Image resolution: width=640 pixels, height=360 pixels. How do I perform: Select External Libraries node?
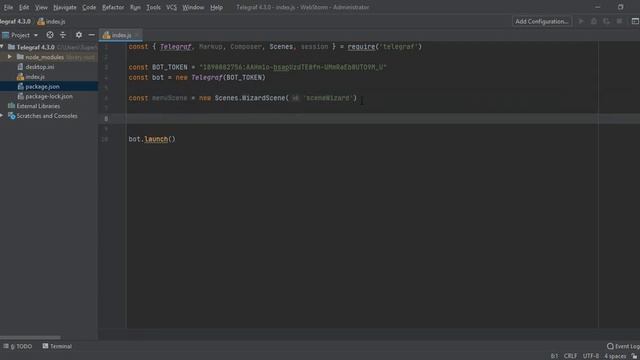(x=38, y=106)
